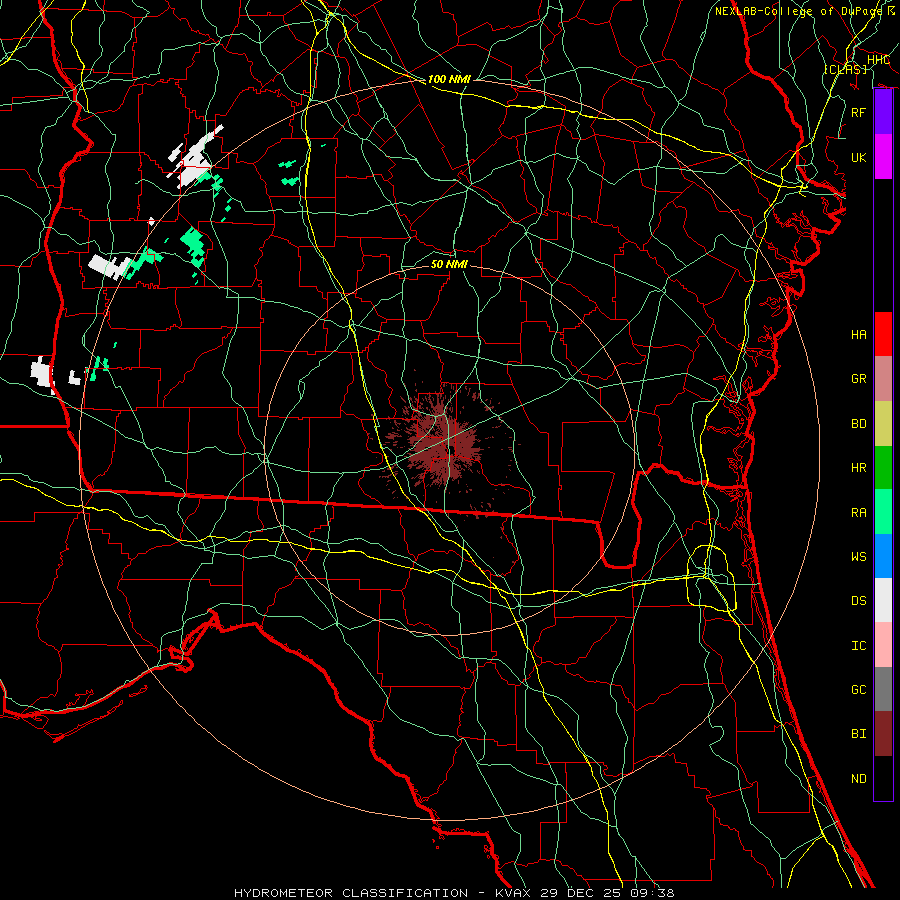Viewport: 900px width, 900px height.
Task: Click the 50 NMI range ring label
Action: point(449,264)
